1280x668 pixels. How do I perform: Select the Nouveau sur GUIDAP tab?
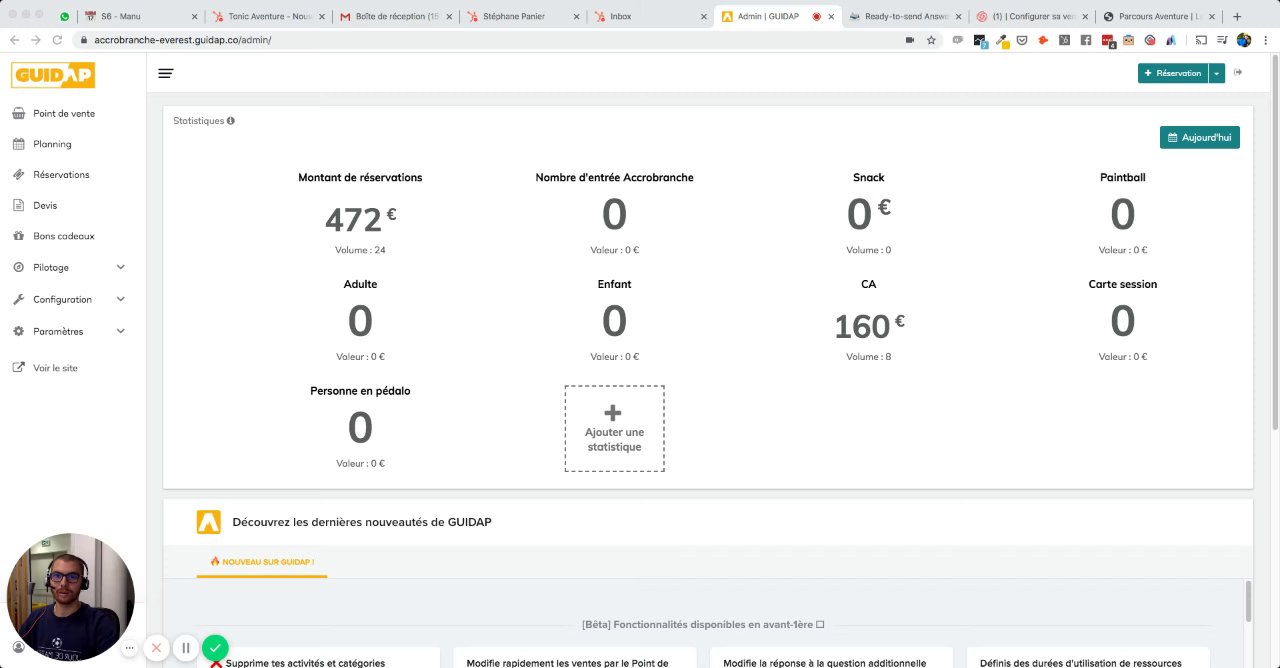pyautogui.click(x=262, y=562)
